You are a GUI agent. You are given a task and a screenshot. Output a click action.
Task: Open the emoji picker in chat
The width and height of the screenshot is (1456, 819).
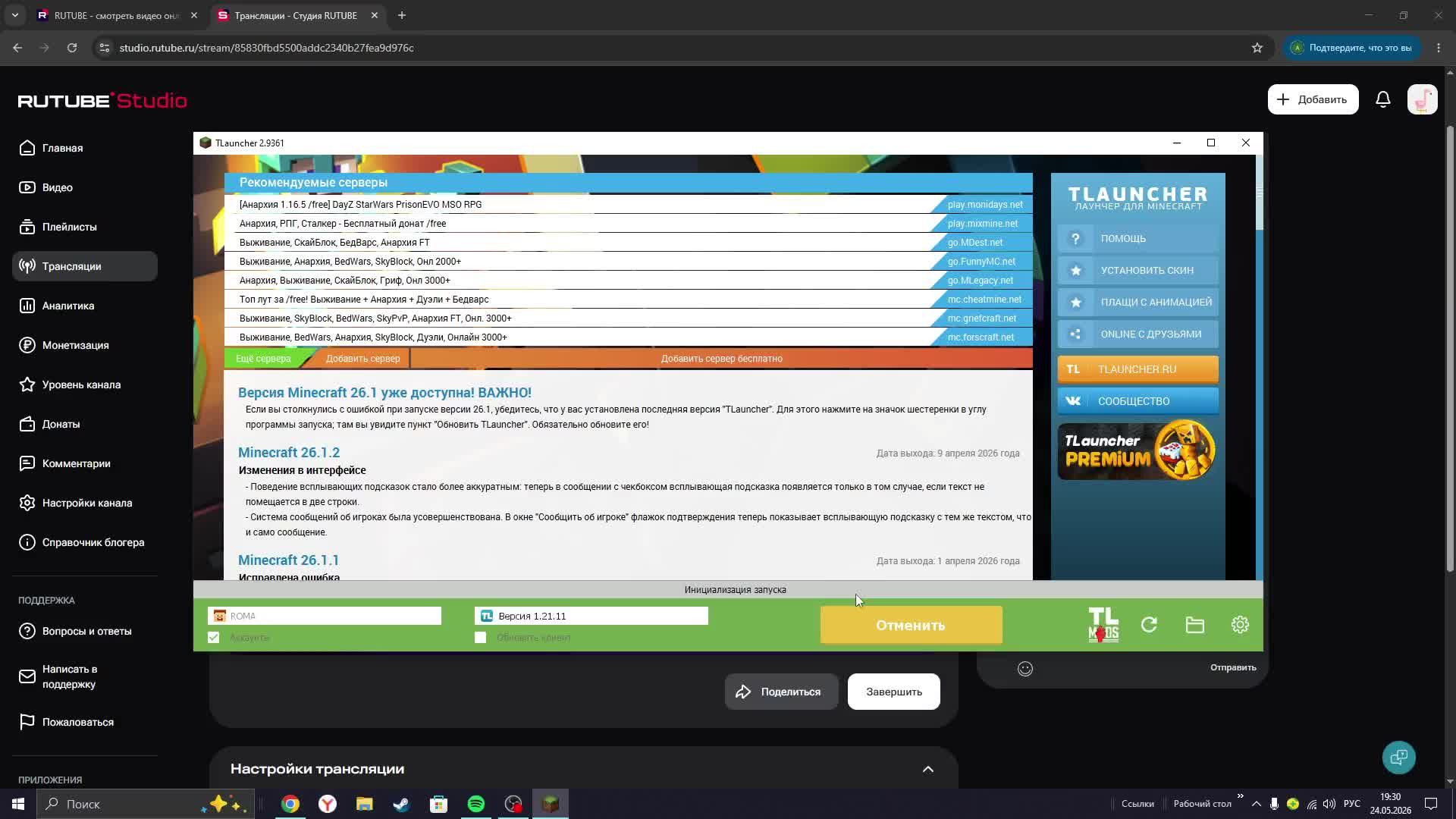(x=1025, y=668)
